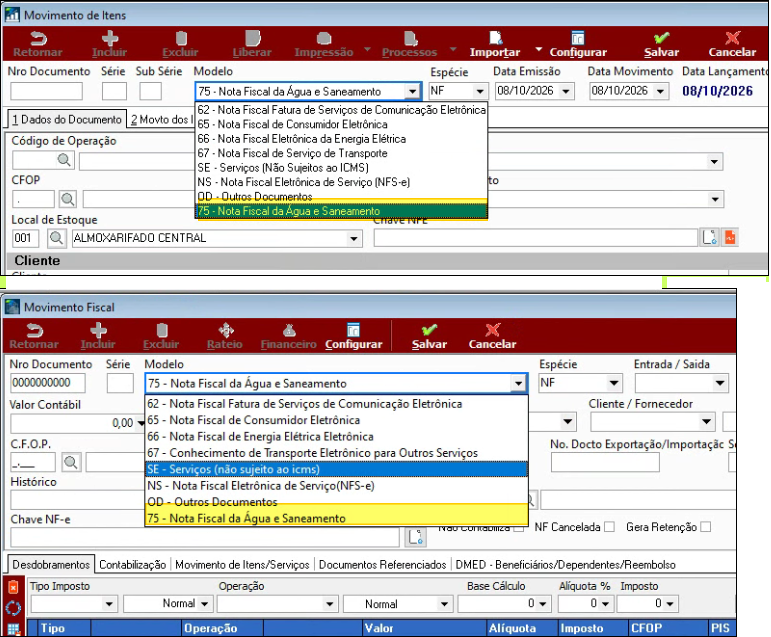Click Retornar in Movimento Fiscal toolbar
The image size is (771, 637).
pyautogui.click(x=34, y=336)
